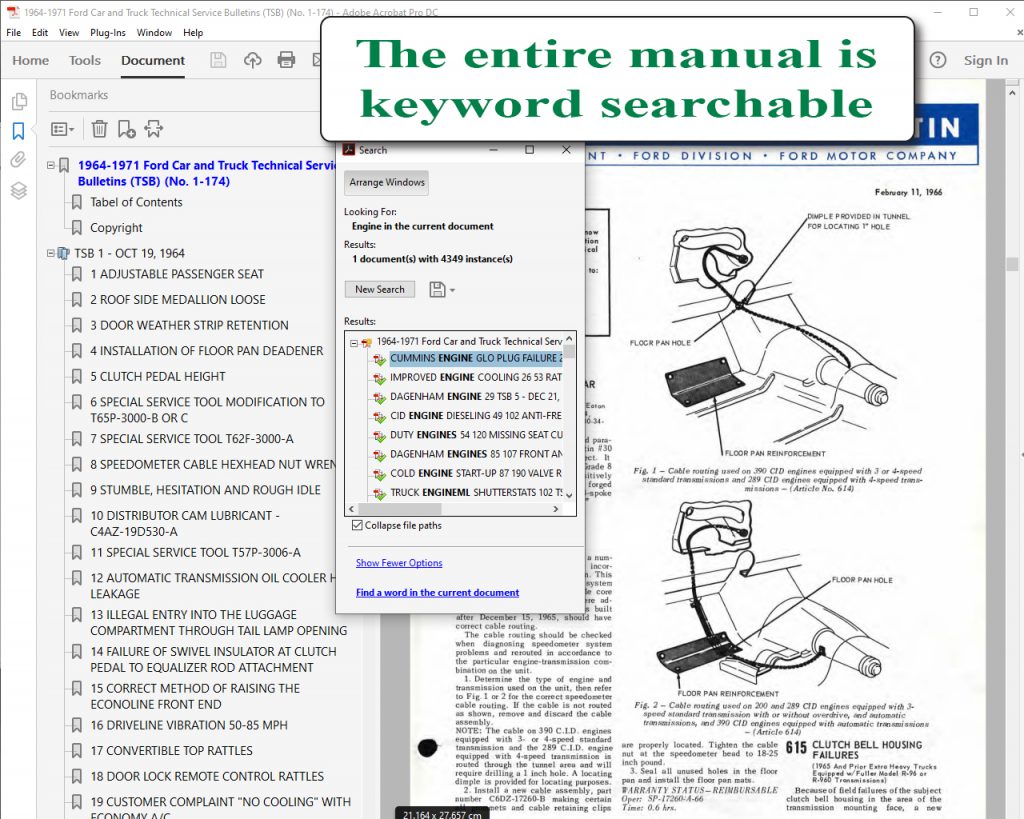The width and height of the screenshot is (1024, 819).
Task: Select bookmark 4 INSTALLATION OF FLOOR PAN DEADENER
Action: coord(206,351)
